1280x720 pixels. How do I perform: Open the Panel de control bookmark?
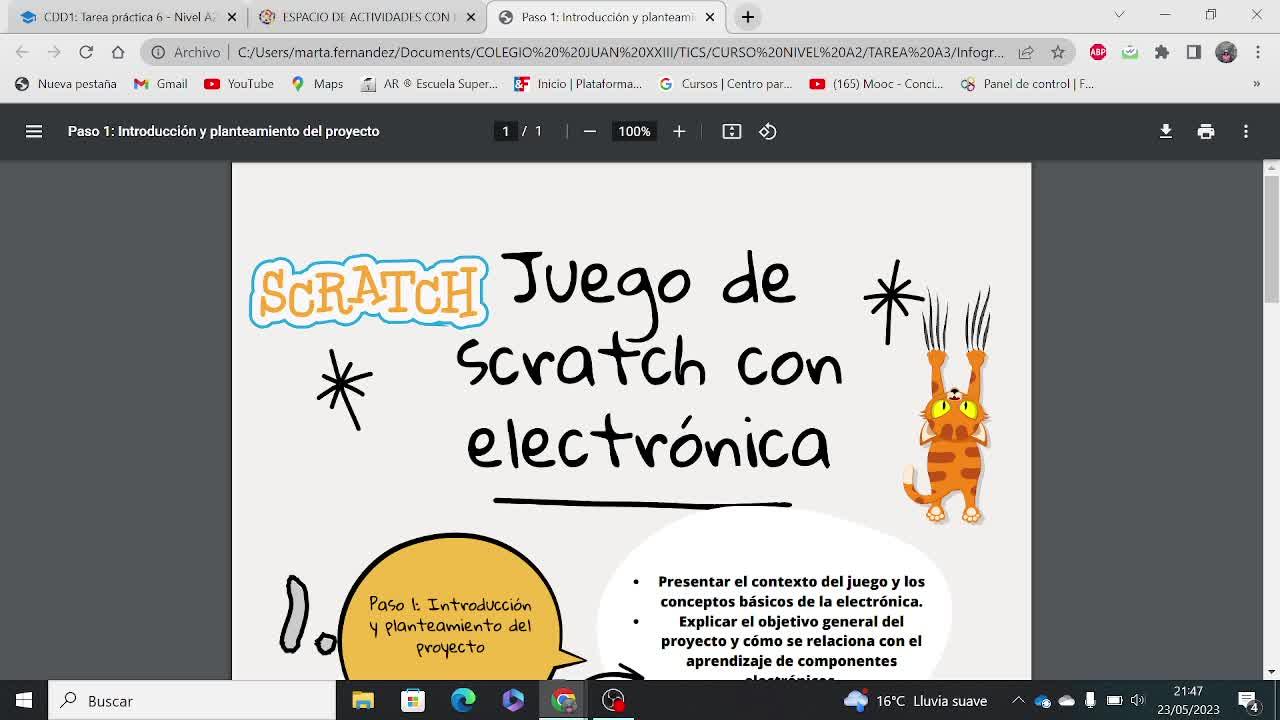pos(1028,84)
